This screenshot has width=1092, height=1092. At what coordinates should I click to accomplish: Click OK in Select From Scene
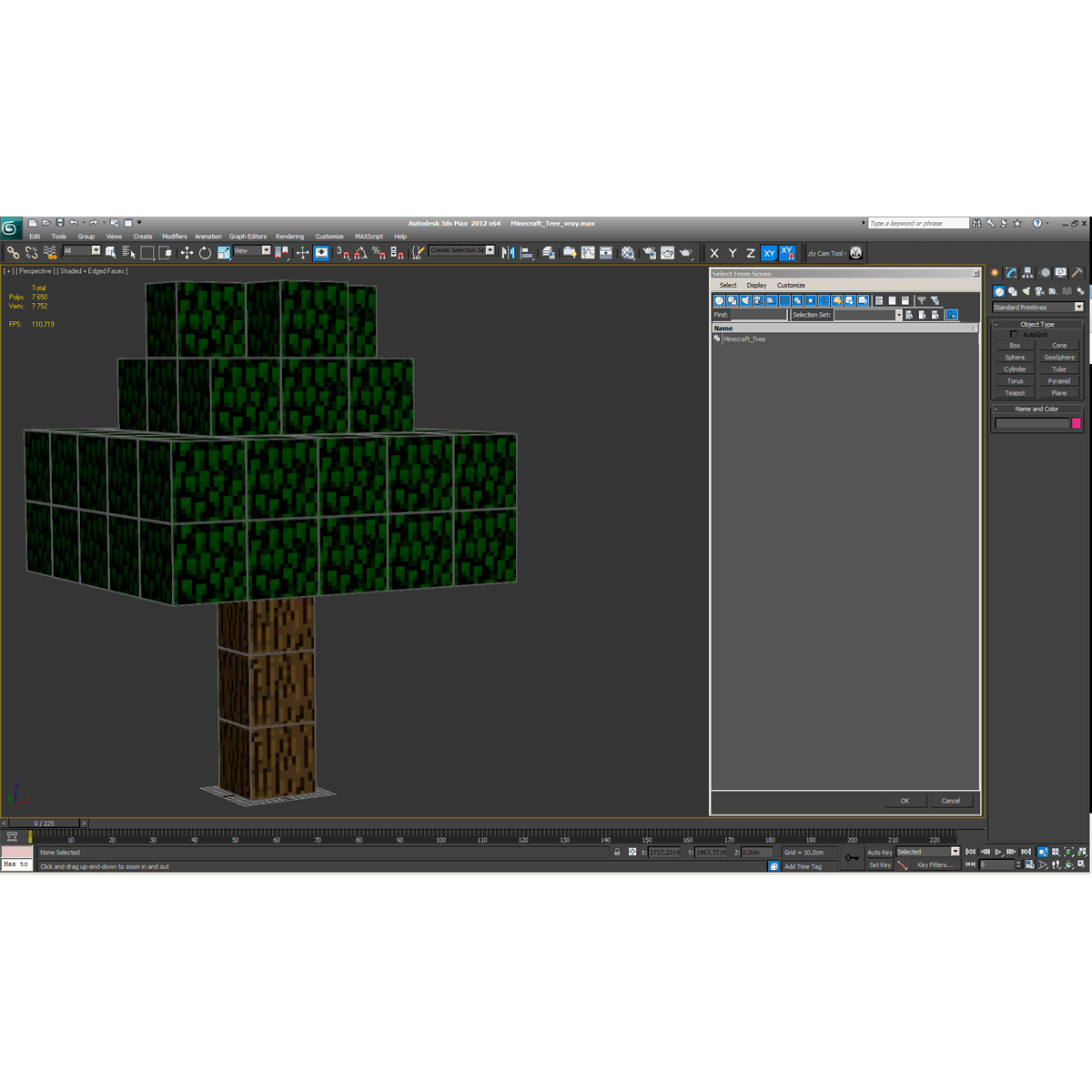pos(905,801)
